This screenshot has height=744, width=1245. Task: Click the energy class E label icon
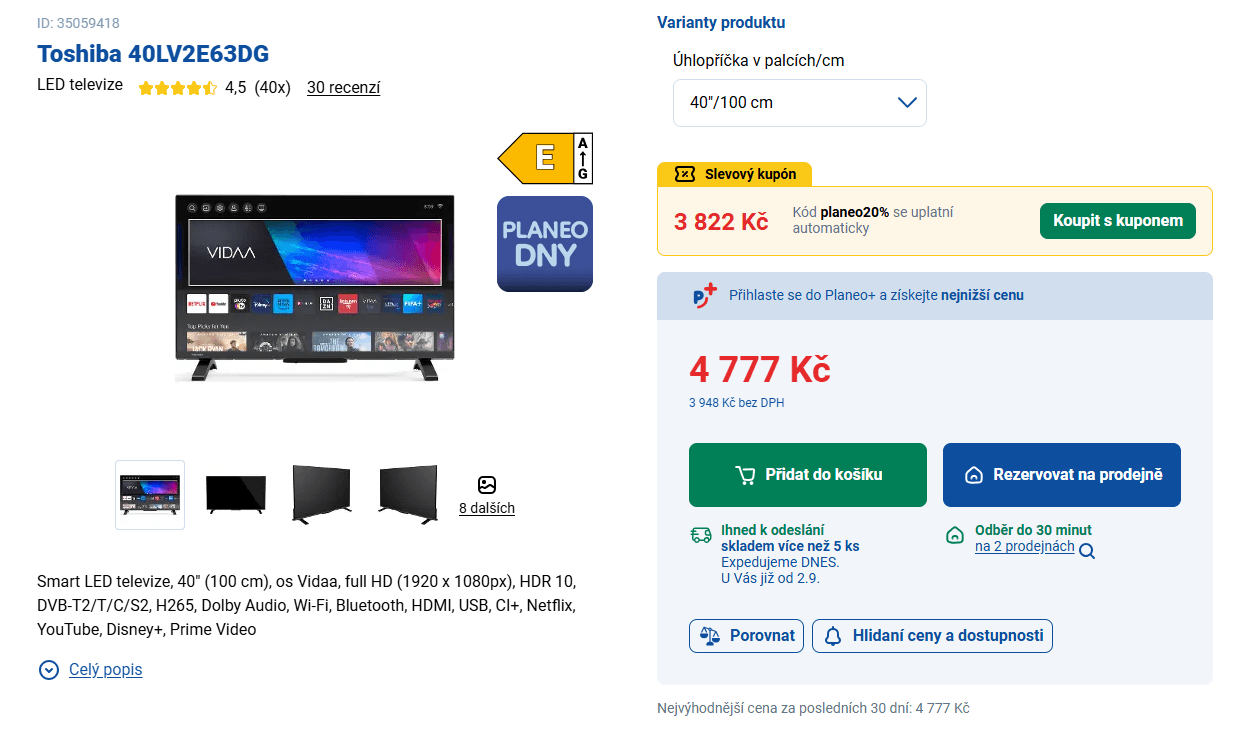pos(545,158)
